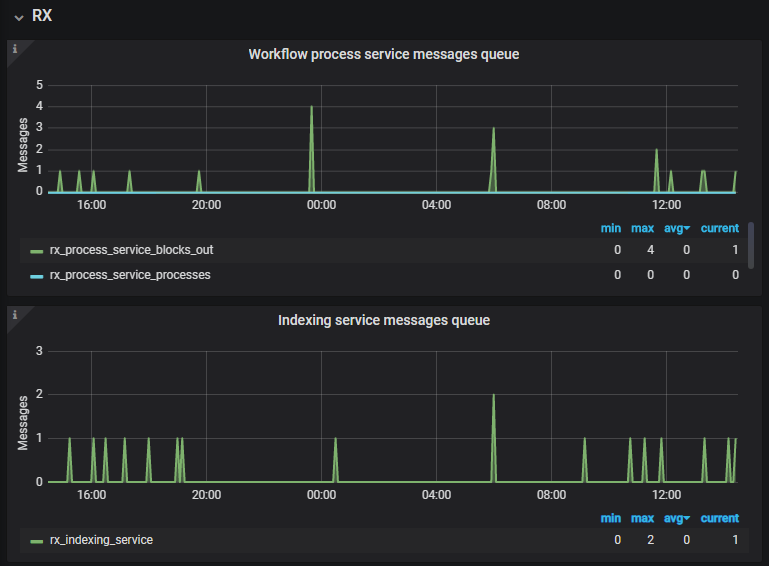Sort Indexing panel legend by current

[x=719, y=518]
